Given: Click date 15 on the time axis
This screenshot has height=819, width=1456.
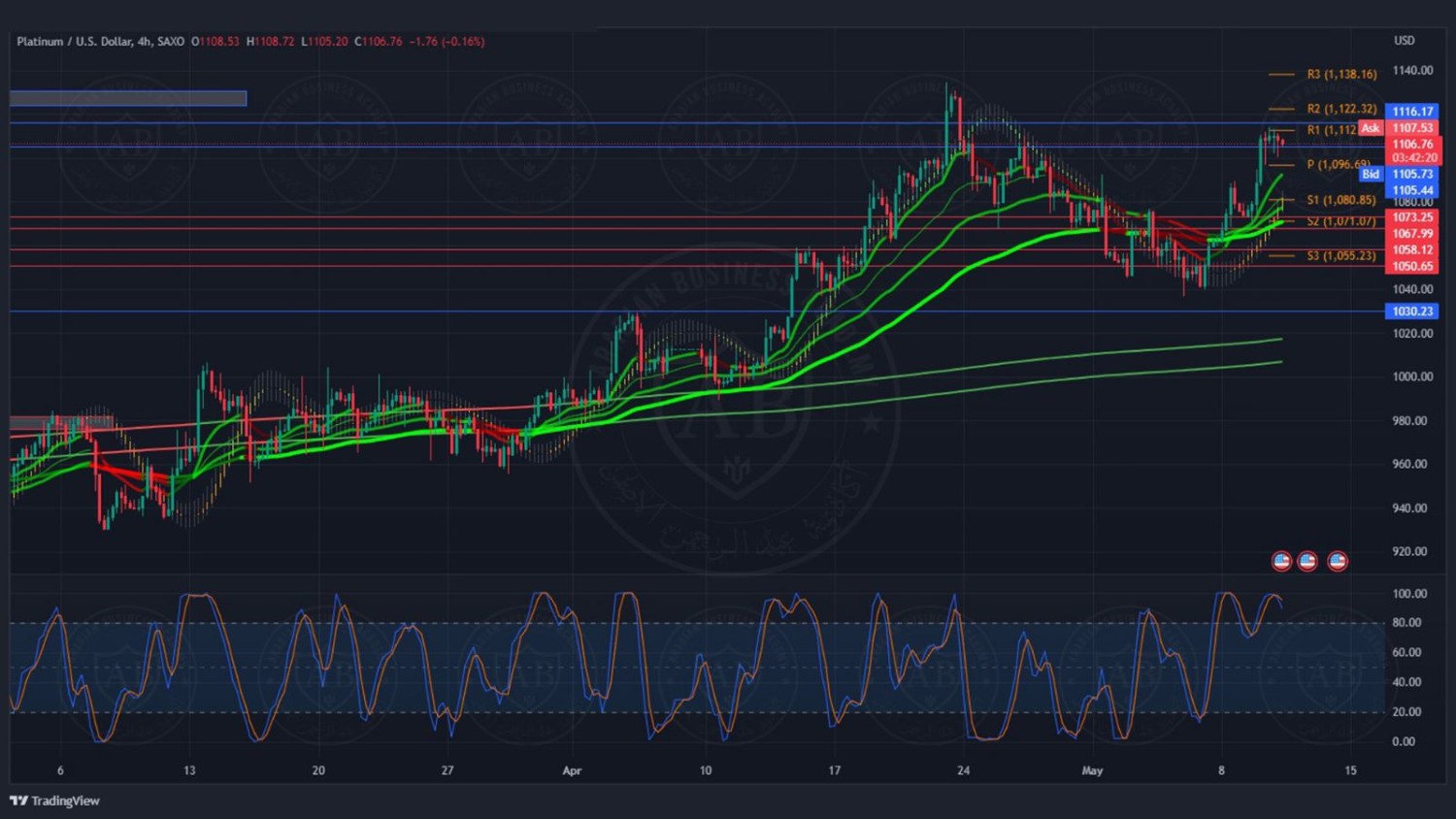Looking at the screenshot, I should tap(1350, 770).
